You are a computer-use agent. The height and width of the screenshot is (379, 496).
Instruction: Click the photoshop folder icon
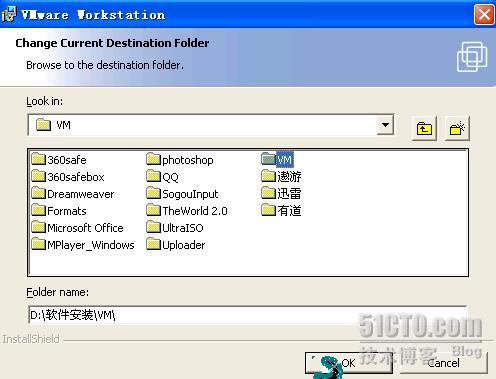[x=153, y=159]
